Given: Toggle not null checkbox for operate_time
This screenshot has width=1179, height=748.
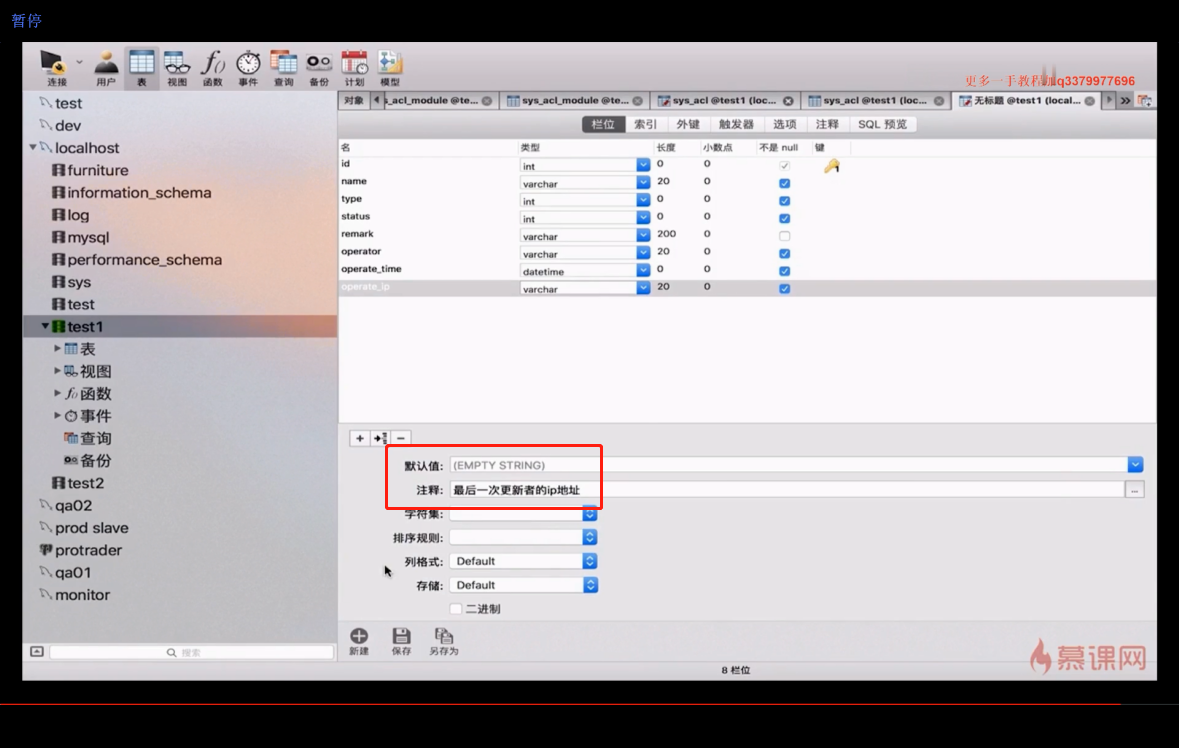Looking at the screenshot, I should point(784,271).
